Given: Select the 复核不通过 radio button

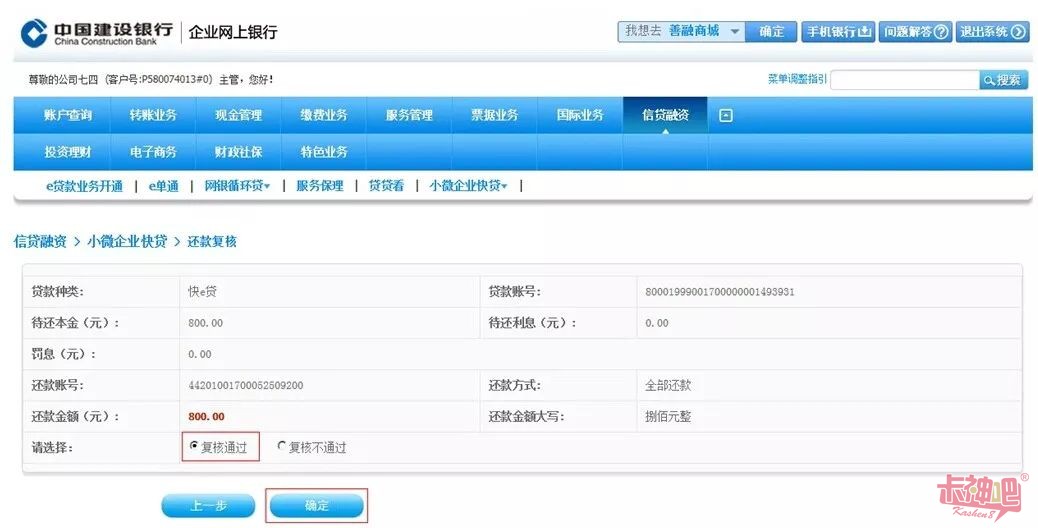Looking at the screenshot, I should [x=281, y=447].
